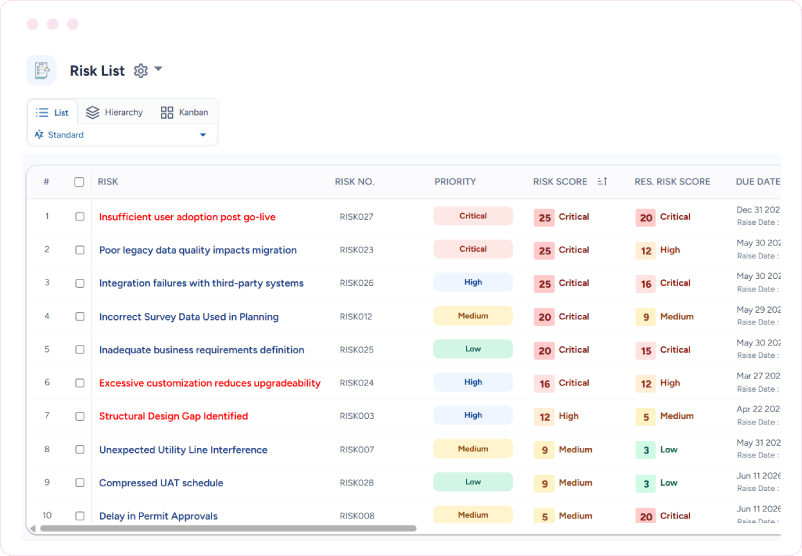Open the settings gear next to Risk List
The image size is (802, 556).
(141, 71)
